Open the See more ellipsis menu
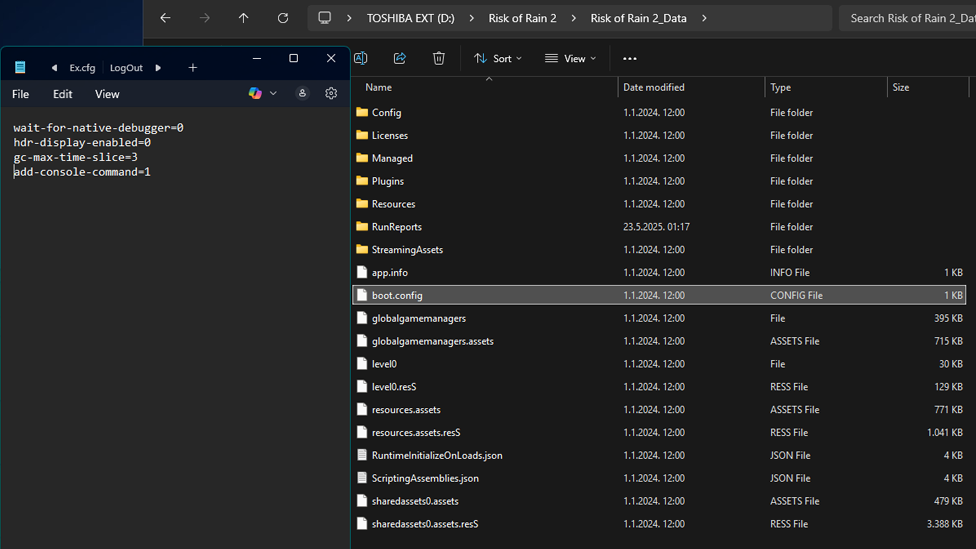The width and height of the screenshot is (976, 549). (x=629, y=59)
